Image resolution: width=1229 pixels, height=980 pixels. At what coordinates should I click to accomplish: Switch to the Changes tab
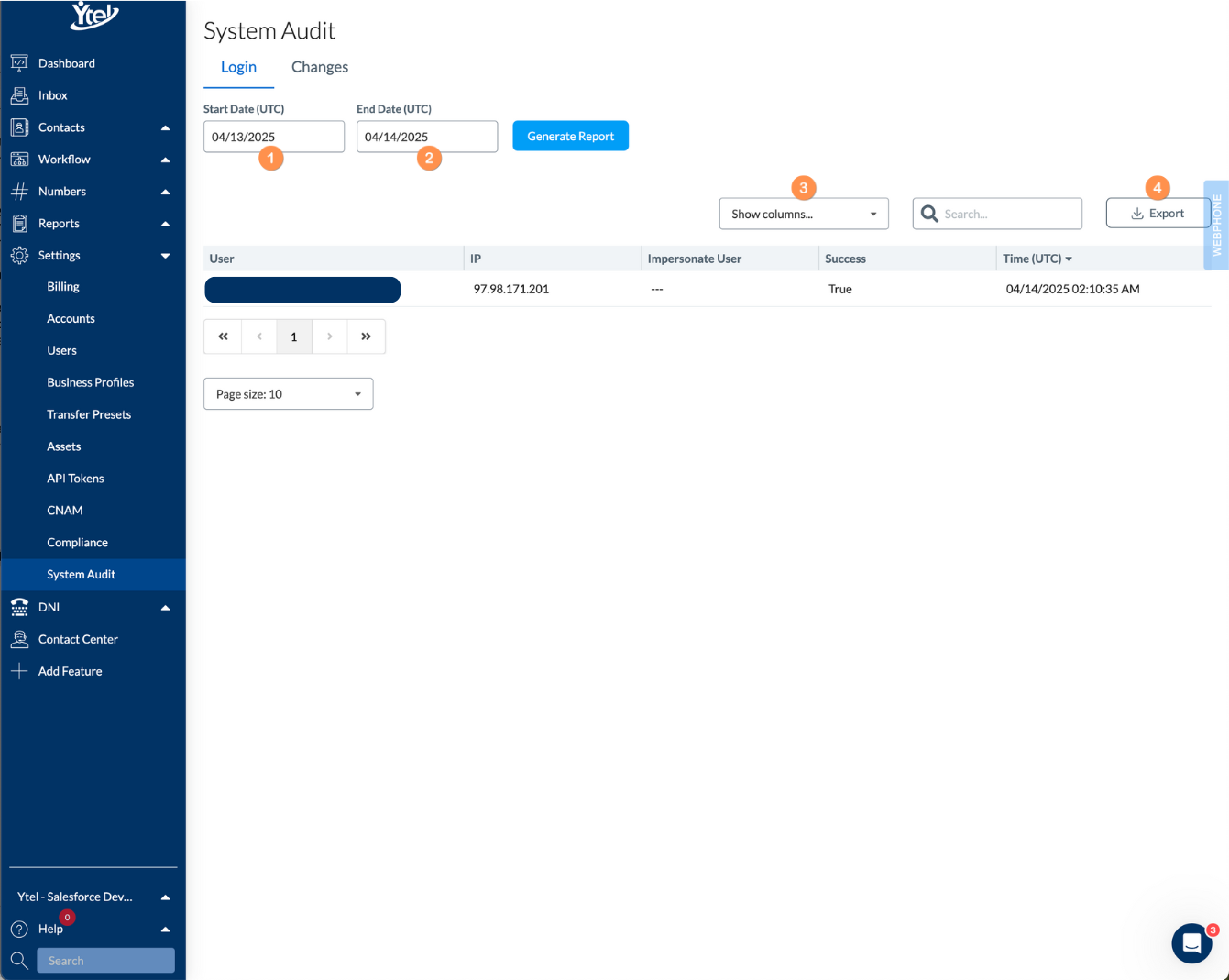point(320,67)
